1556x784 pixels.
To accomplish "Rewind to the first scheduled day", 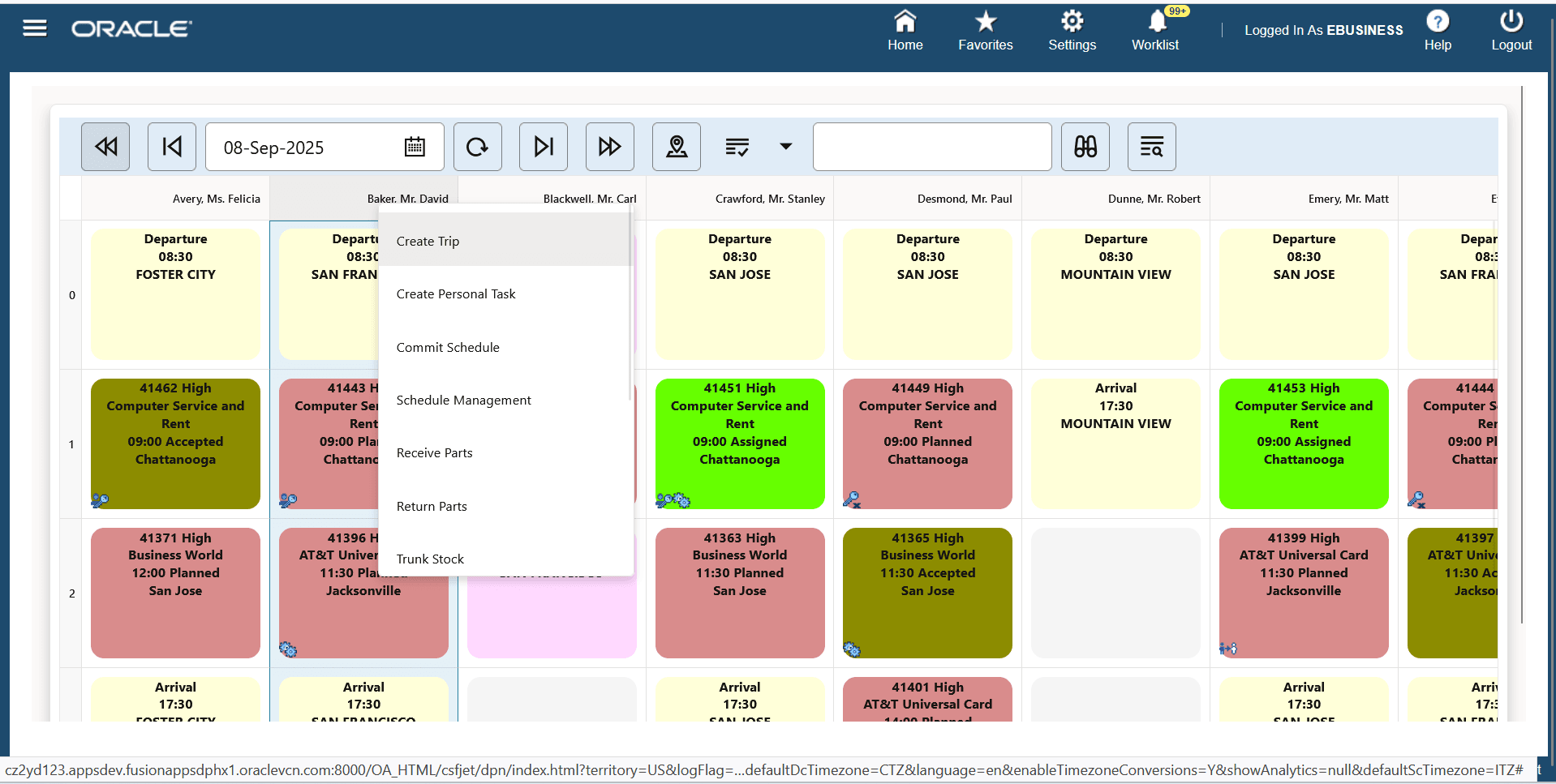I will tap(105, 147).
